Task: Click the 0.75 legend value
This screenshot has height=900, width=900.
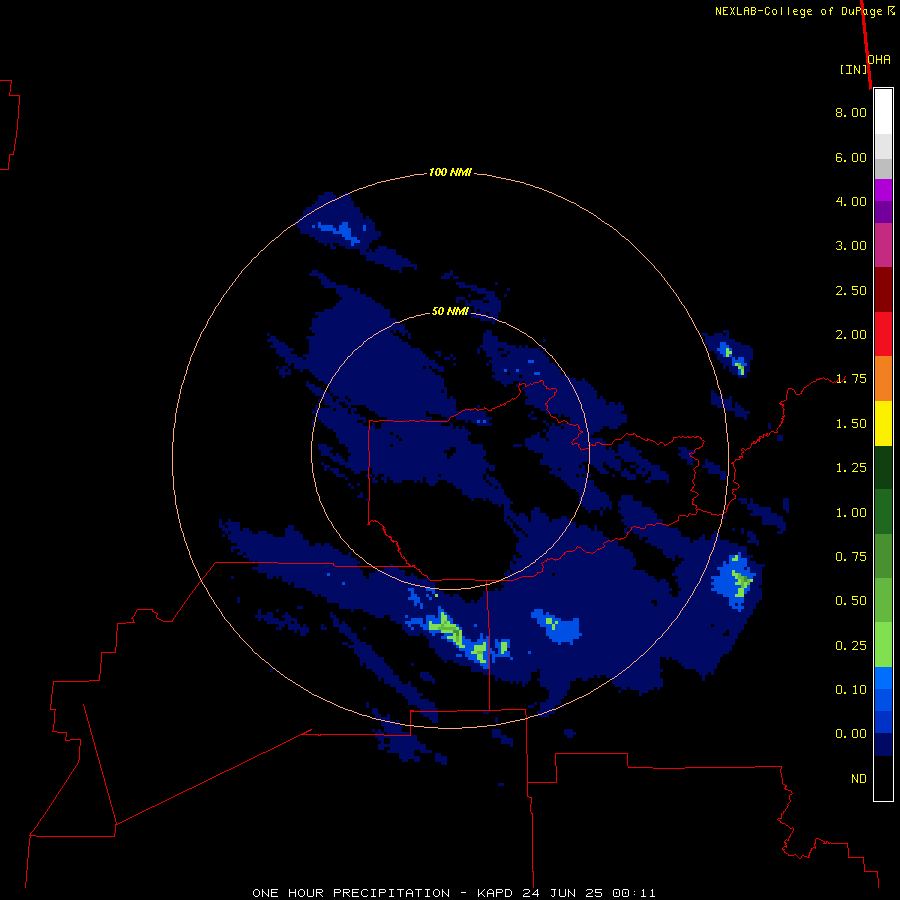Action: (851, 557)
